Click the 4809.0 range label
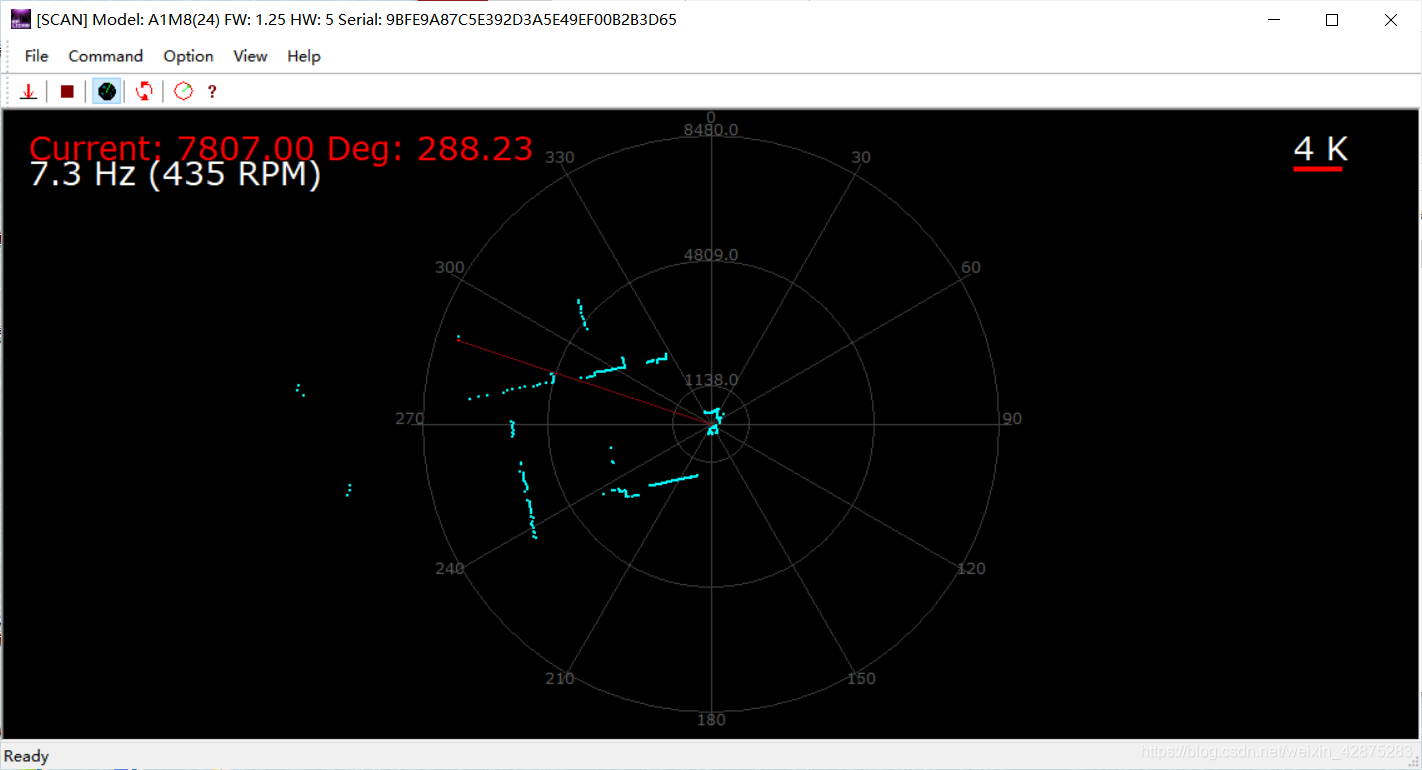Viewport: 1422px width, 770px height. click(x=711, y=255)
